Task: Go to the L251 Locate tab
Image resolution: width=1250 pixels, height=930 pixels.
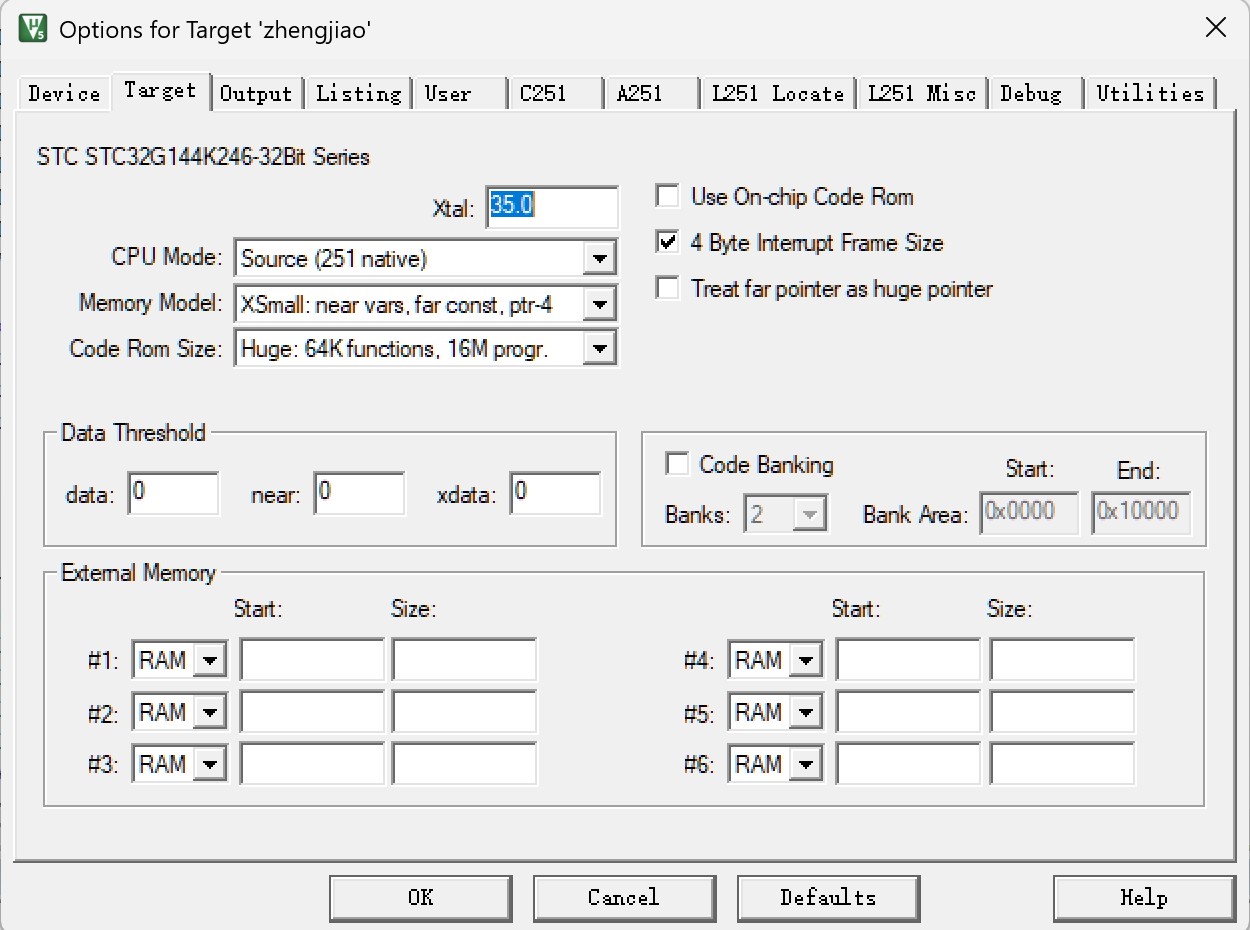Action: pyautogui.click(x=777, y=94)
